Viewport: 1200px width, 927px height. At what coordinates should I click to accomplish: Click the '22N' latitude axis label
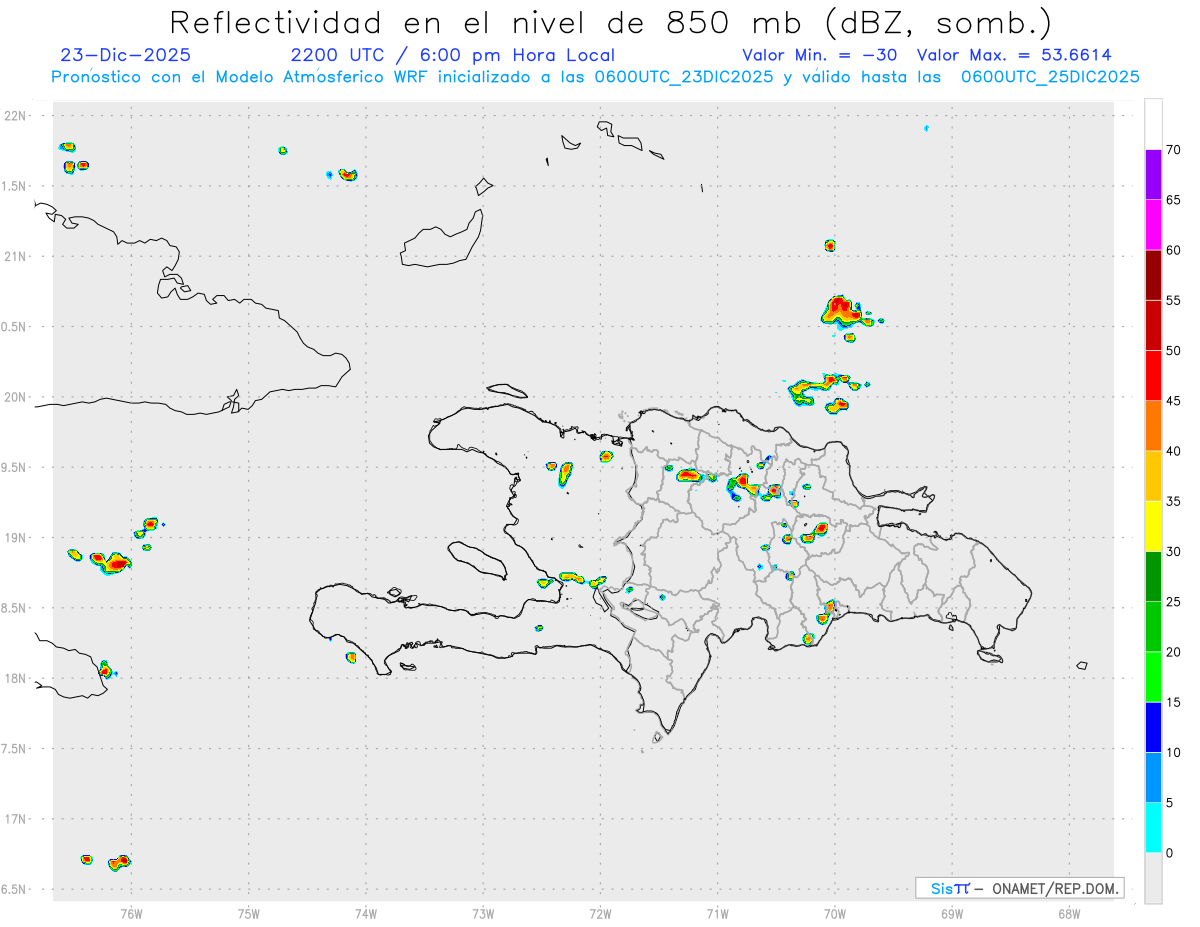[17, 116]
